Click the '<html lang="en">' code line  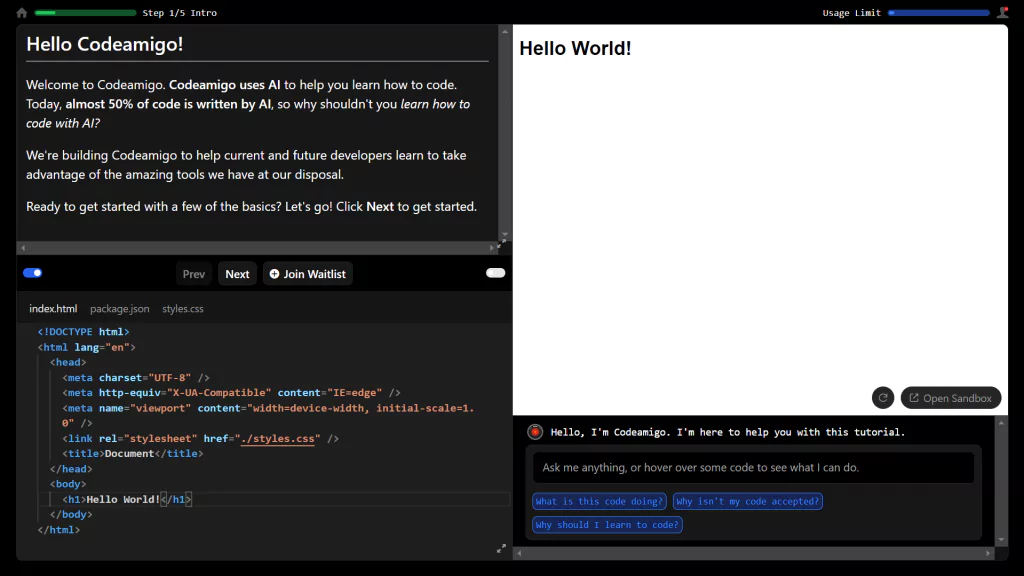click(86, 347)
